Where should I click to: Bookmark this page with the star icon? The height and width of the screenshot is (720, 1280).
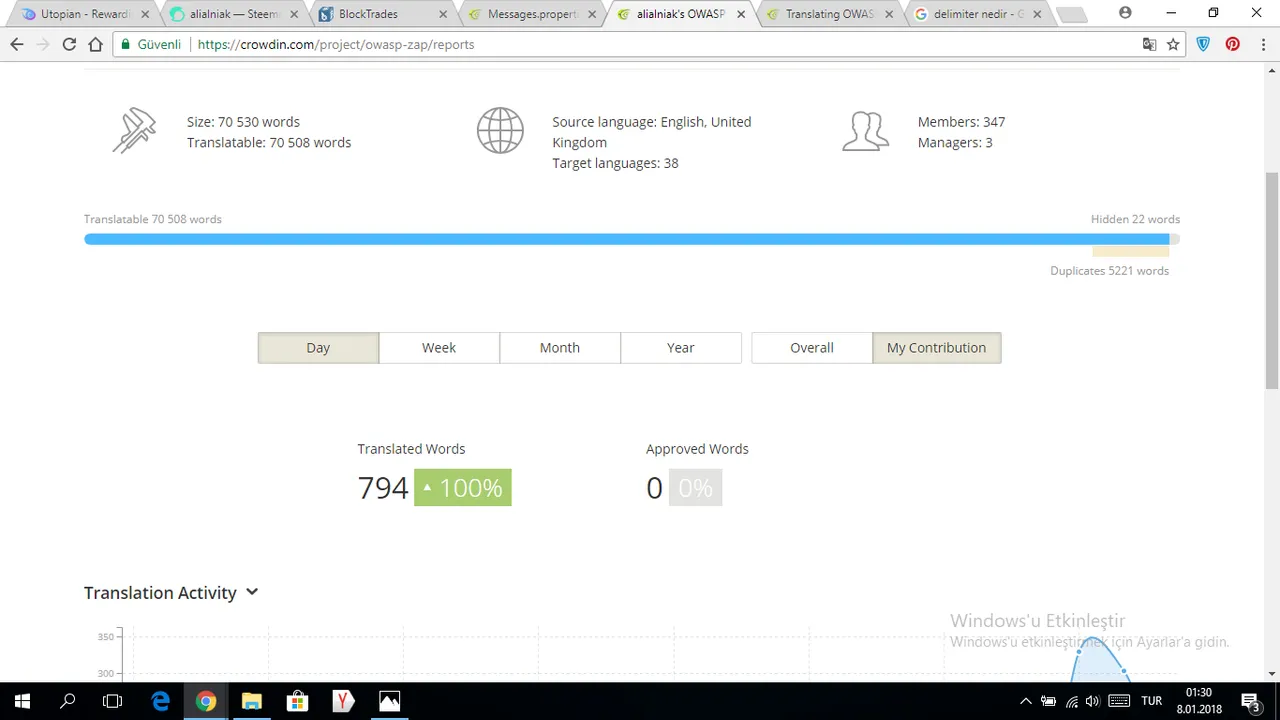[1173, 44]
